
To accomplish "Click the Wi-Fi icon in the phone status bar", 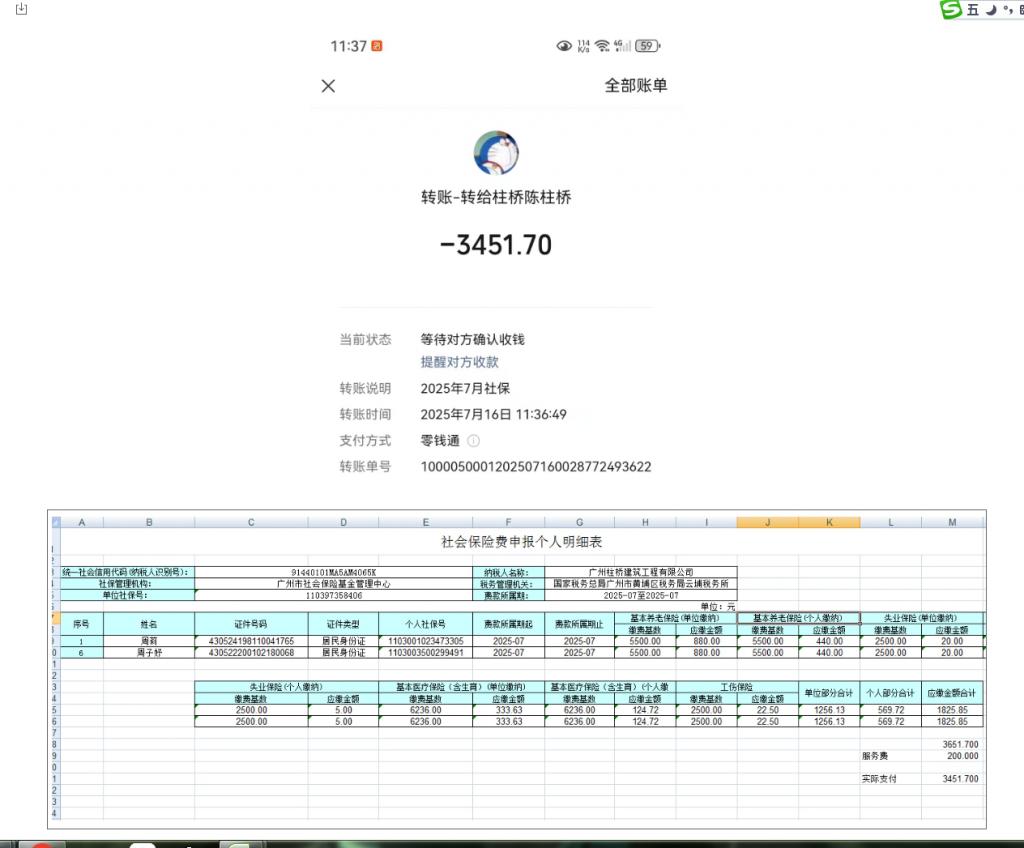I will pyautogui.click(x=602, y=46).
